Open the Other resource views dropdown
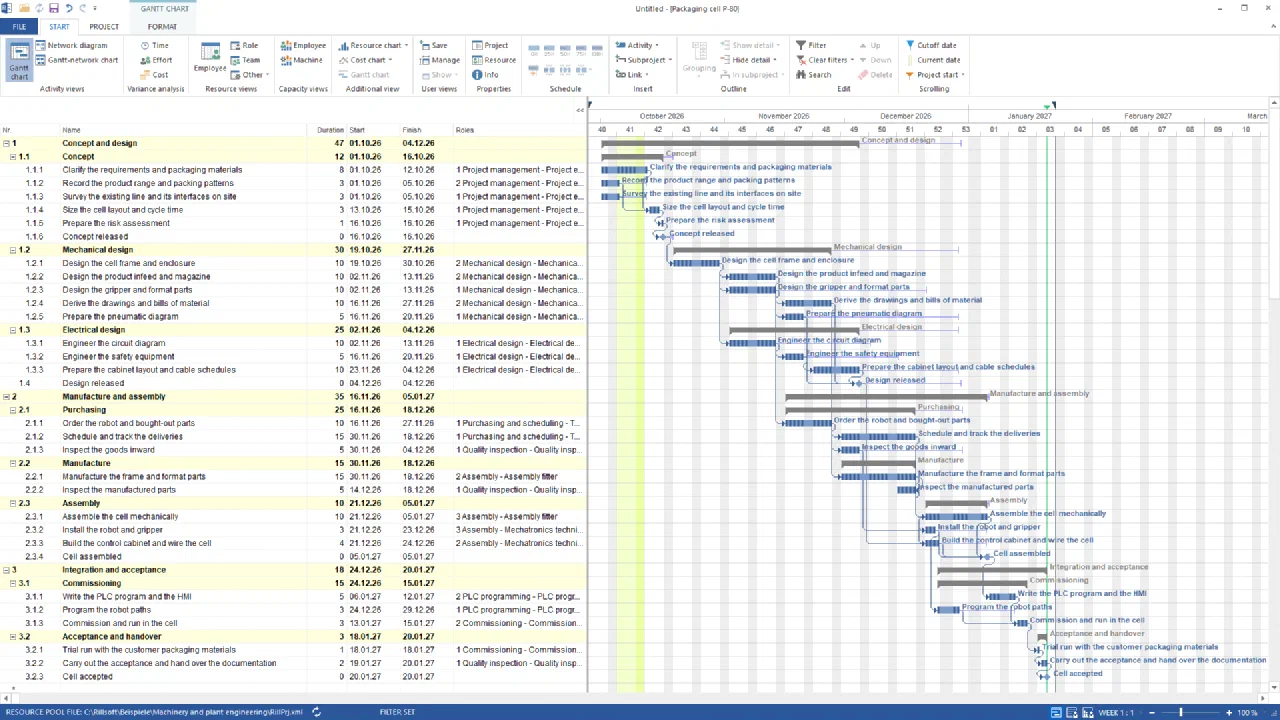The image size is (1280, 720). coord(249,75)
